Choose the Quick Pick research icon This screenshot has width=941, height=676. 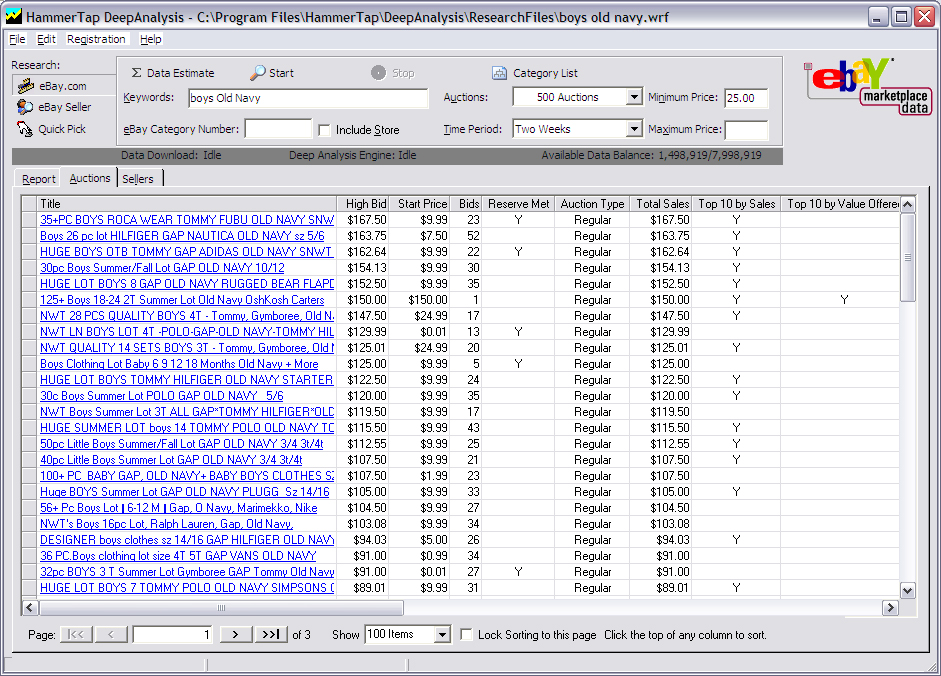pyautogui.click(x=25, y=128)
